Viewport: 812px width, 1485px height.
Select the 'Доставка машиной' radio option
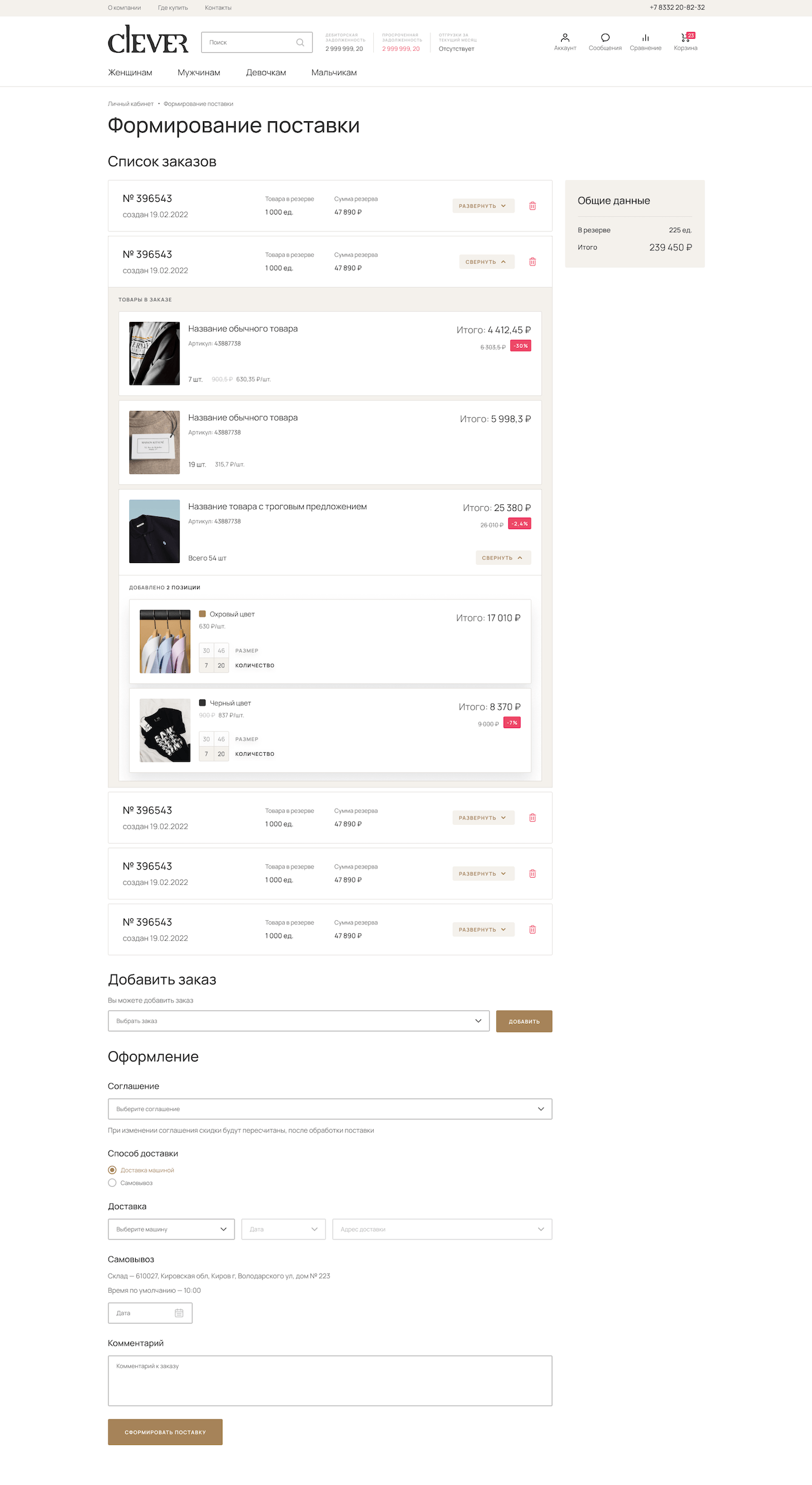pyautogui.click(x=112, y=1170)
